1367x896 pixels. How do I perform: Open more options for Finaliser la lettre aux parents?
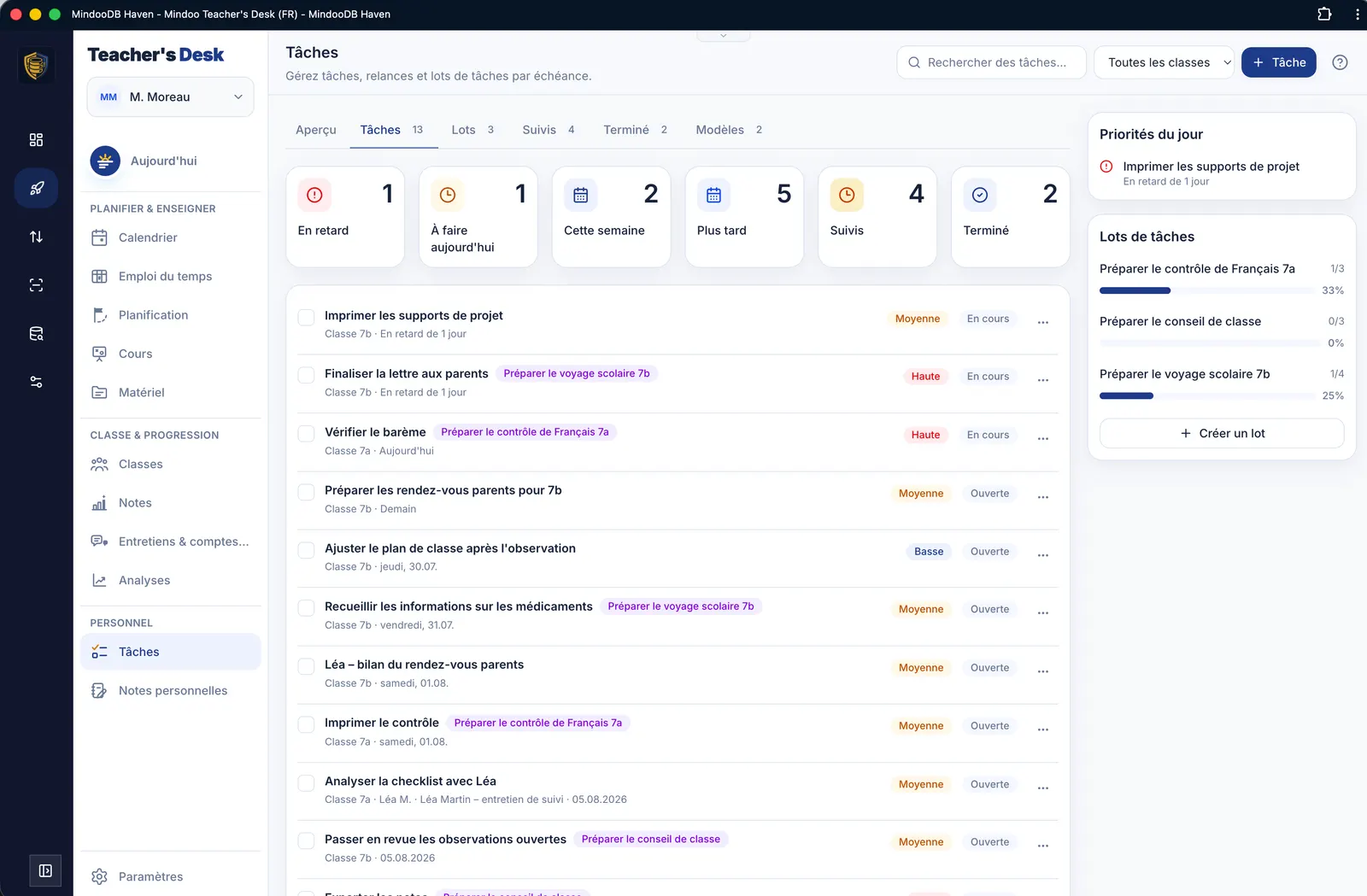[x=1042, y=380]
